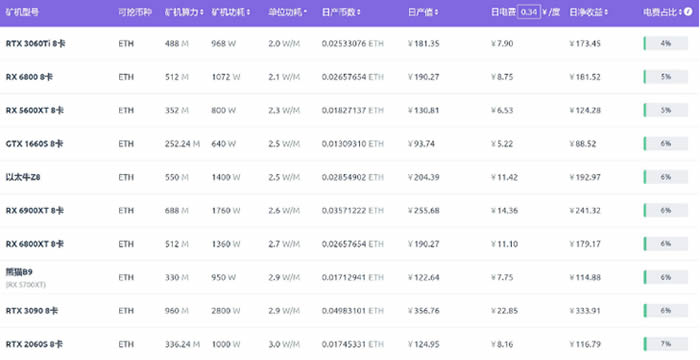This screenshot has height=360, width=700.
Task: Select the ¥122.64 daily output value
Action: click(x=424, y=277)
